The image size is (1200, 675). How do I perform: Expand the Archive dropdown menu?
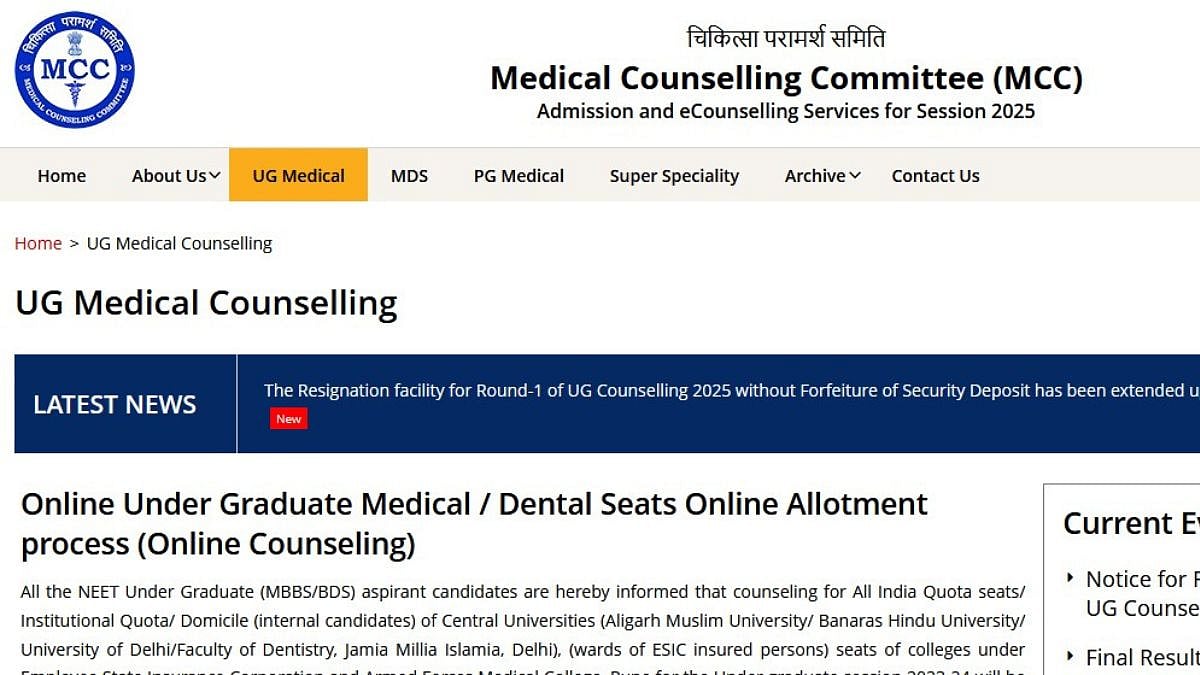point(822,176)
